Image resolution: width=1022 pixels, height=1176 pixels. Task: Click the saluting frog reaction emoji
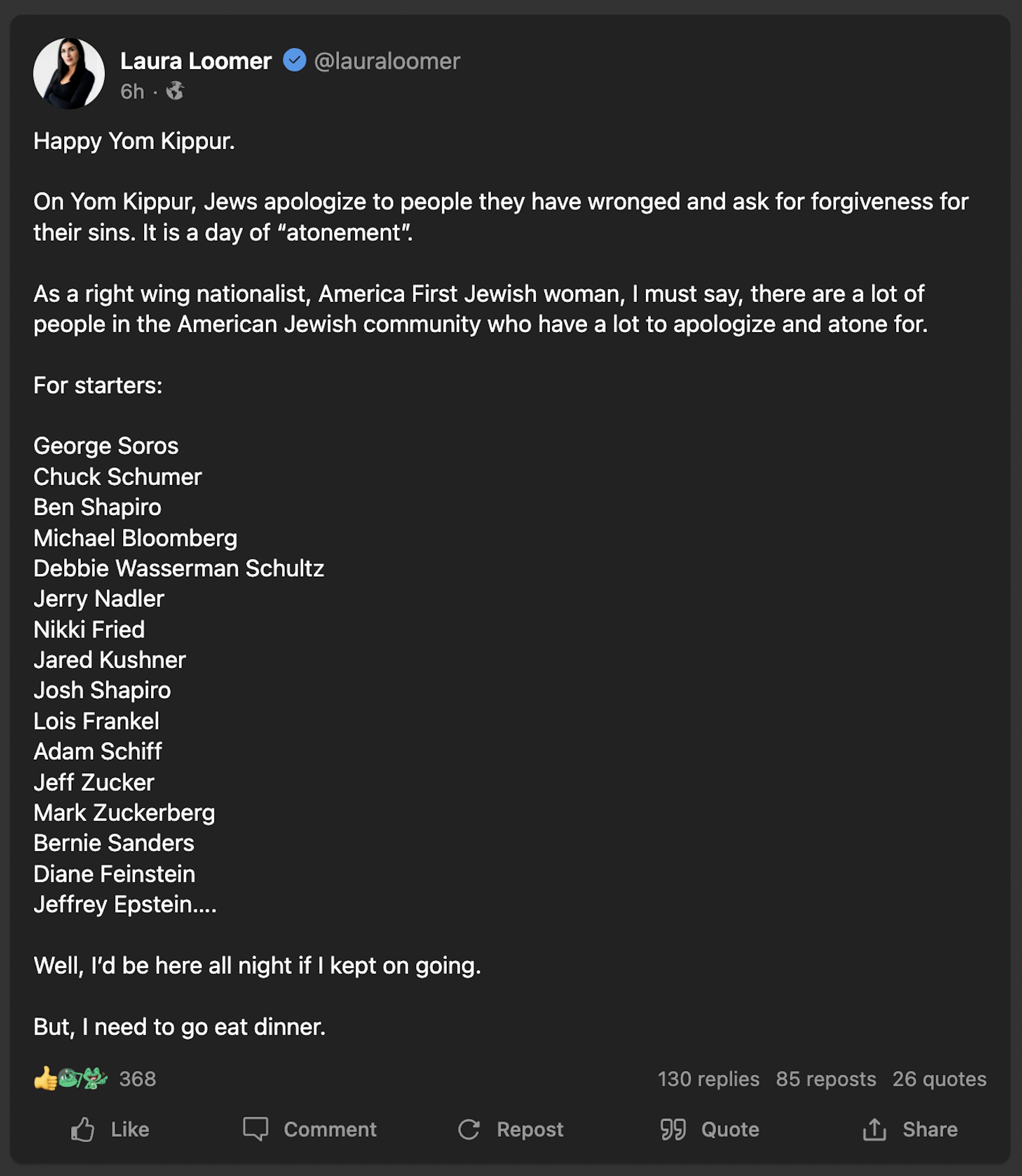point(70,1078)
